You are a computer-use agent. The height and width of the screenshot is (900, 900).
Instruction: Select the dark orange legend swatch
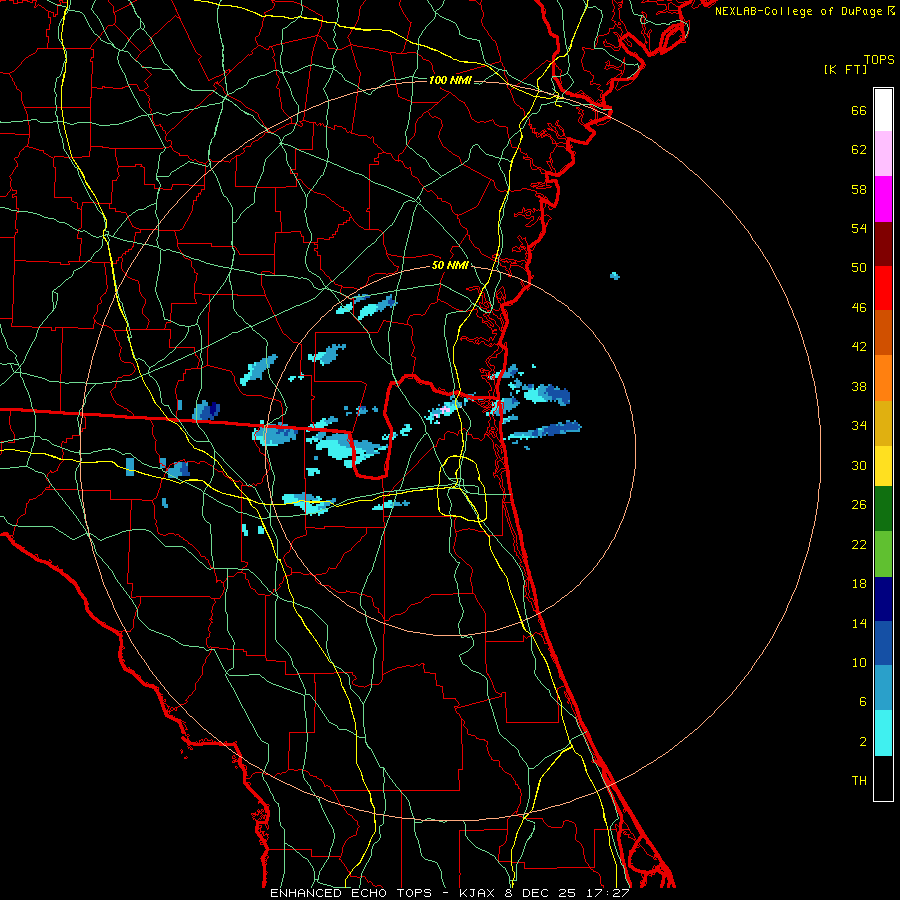tap(883, 333)
